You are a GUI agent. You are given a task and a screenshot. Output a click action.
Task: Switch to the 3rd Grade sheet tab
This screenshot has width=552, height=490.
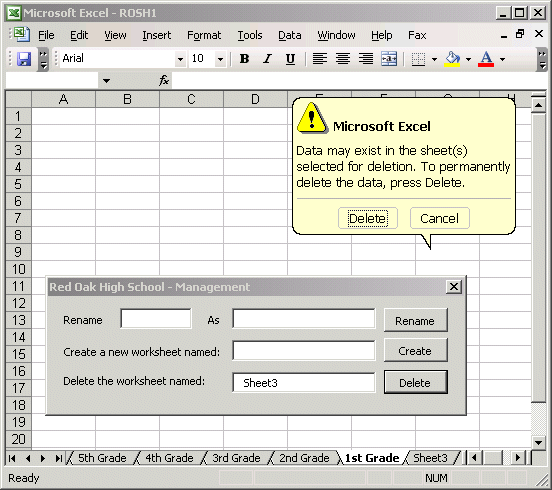tap(236, 458)
